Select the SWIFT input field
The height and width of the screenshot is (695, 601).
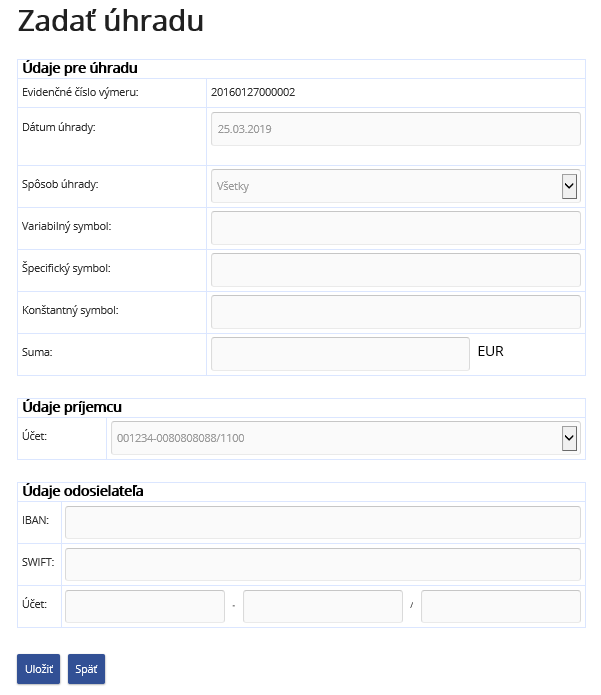(323, 564)
